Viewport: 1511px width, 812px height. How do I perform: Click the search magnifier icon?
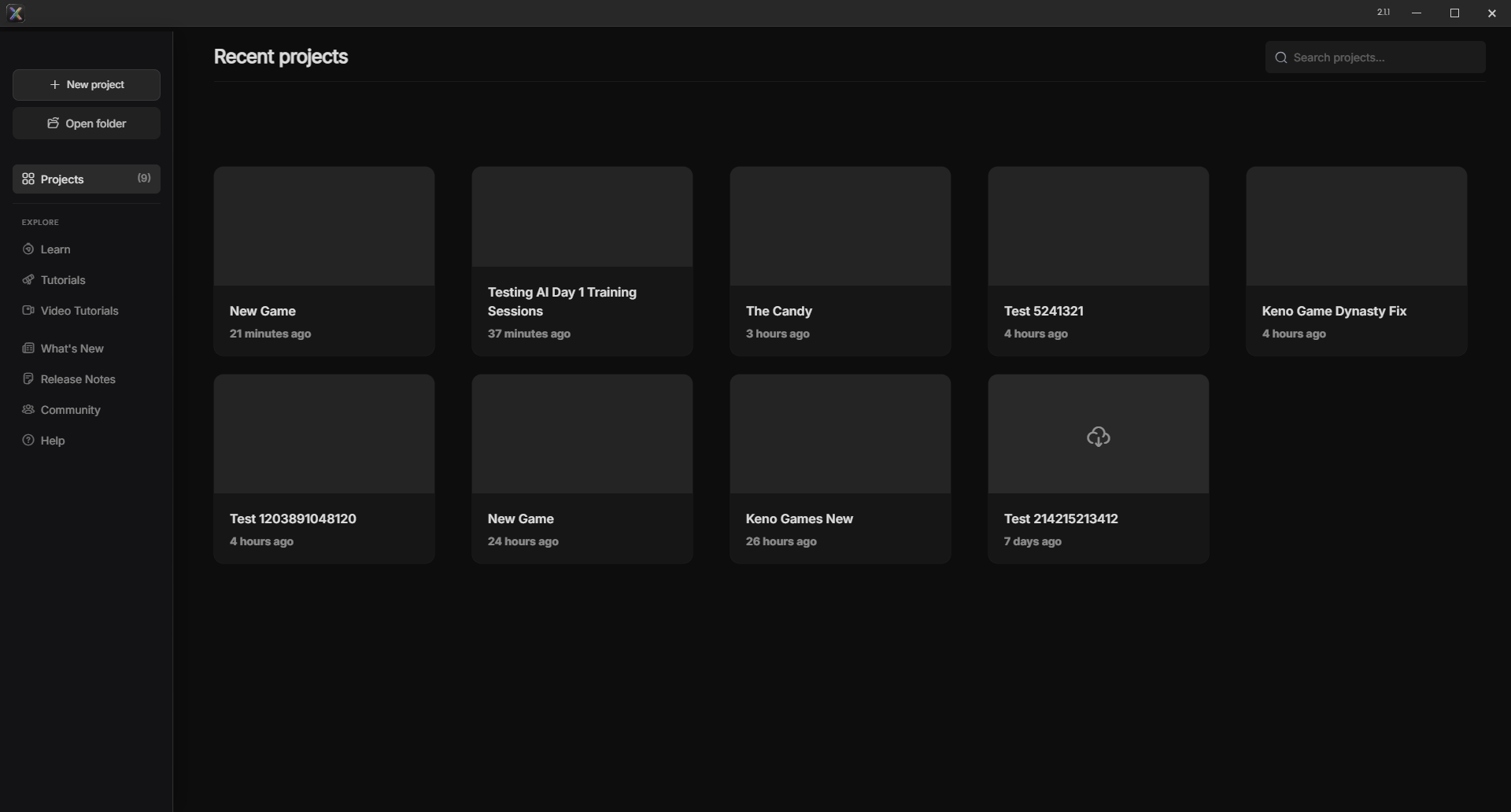tap(1281, 57)
